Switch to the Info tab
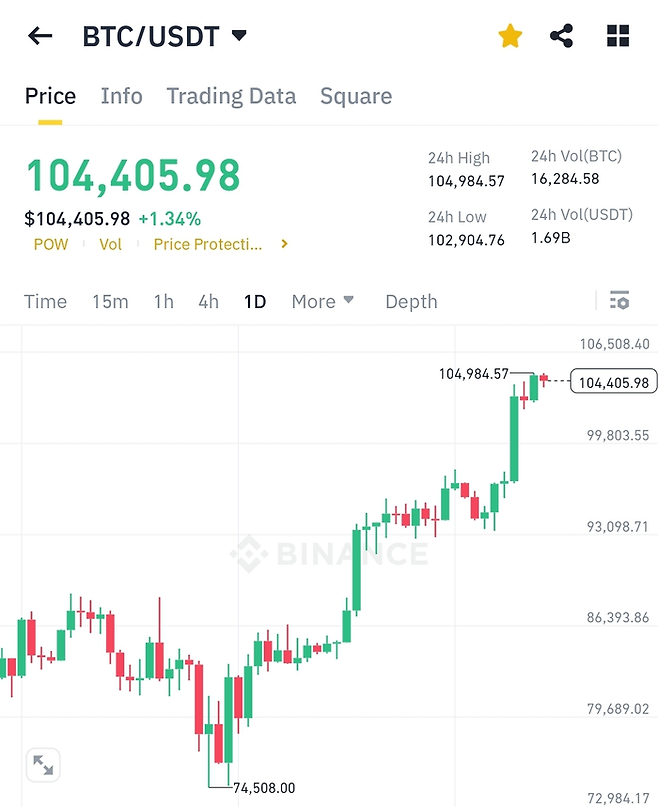The width and height of the screenshot is (658, 807). [x=121, y=96]
